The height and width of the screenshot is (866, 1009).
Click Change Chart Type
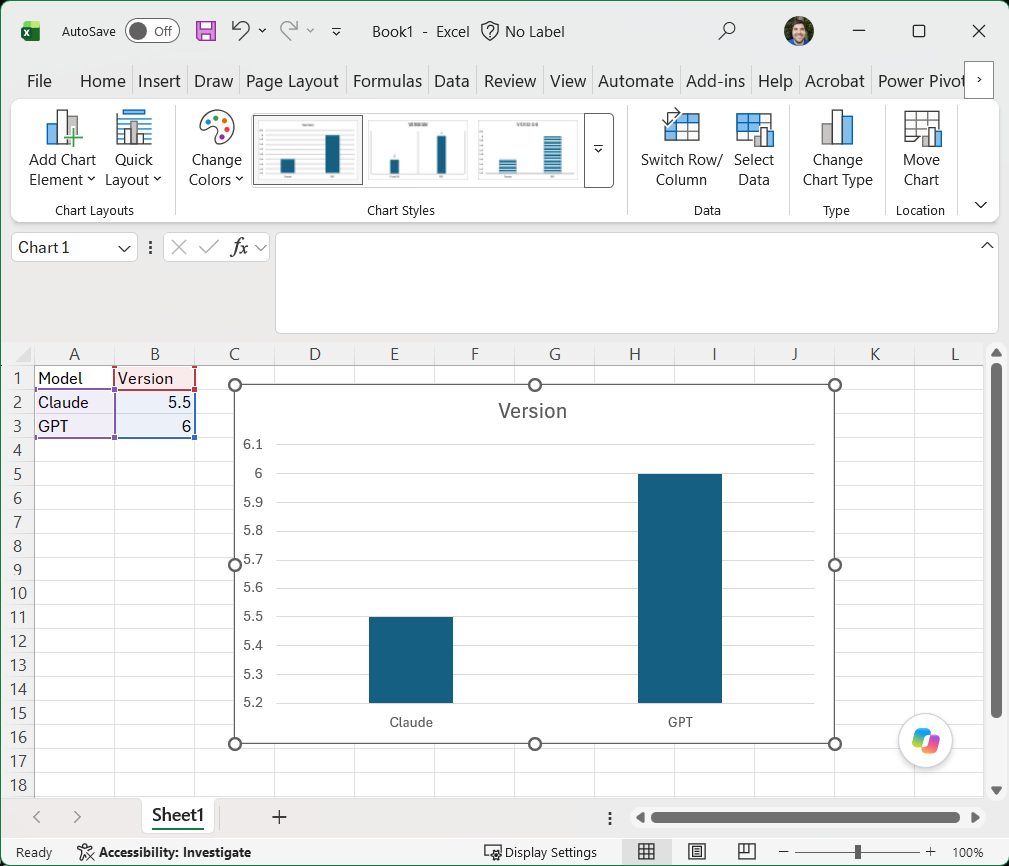coord(837,149)
